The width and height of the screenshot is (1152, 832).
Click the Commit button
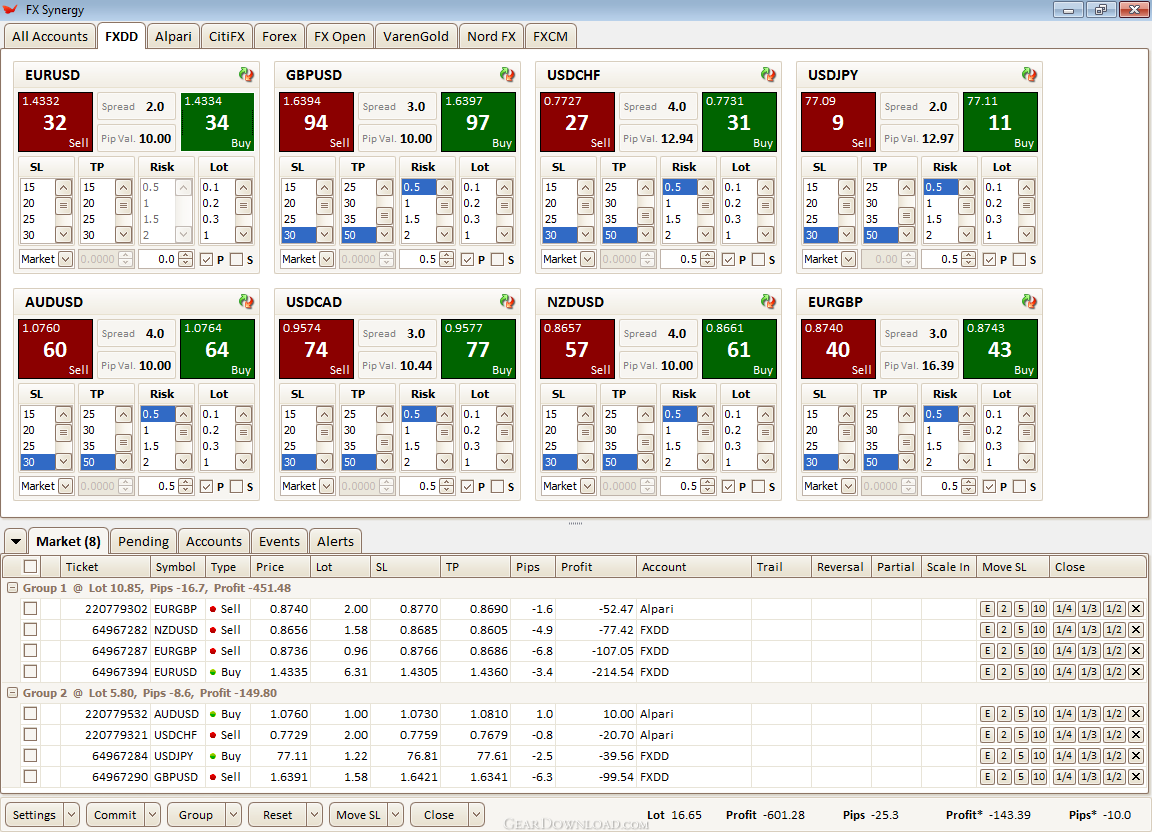tap(115, 814)
